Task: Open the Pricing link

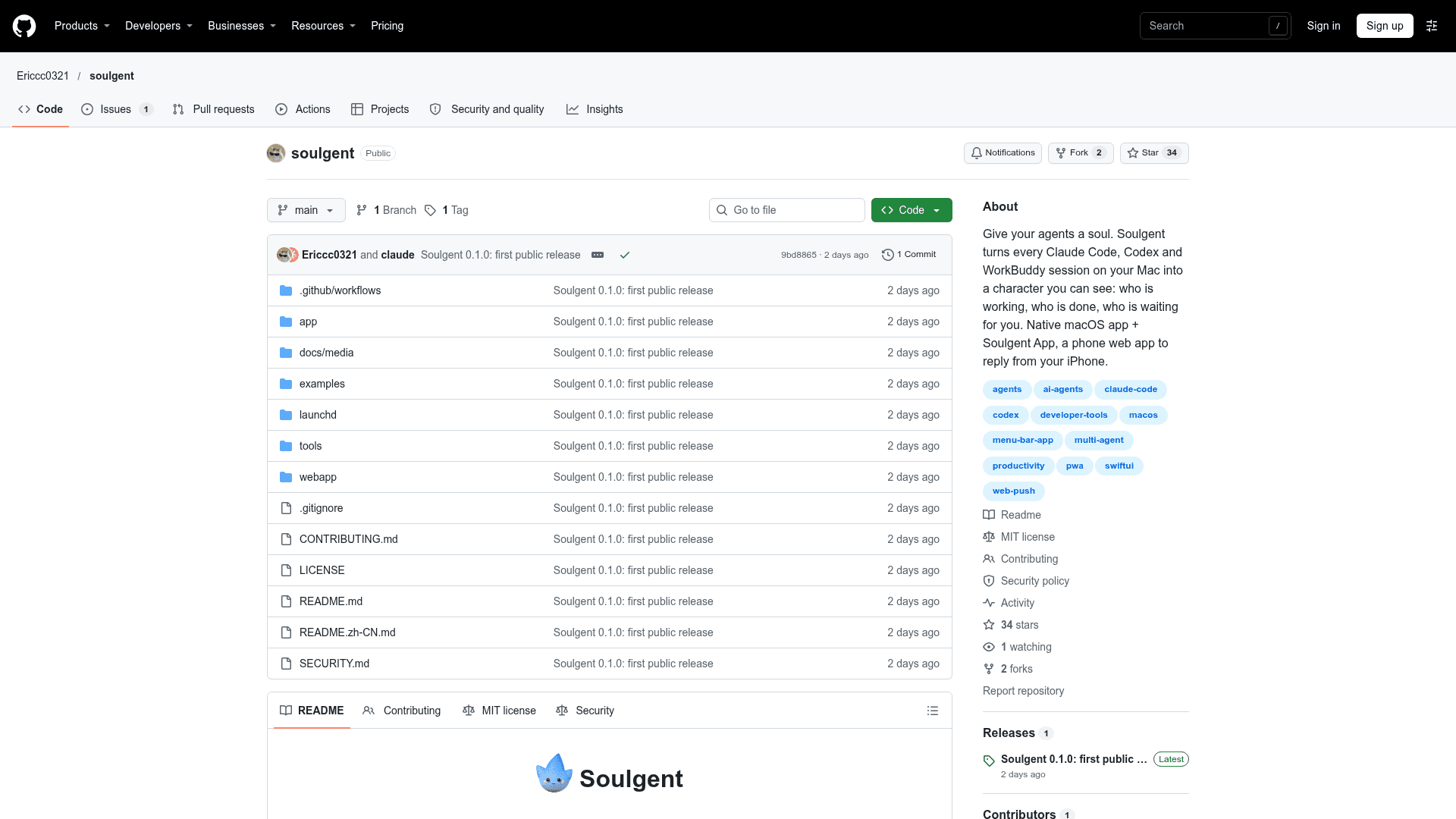Action: tap(387, 26)
